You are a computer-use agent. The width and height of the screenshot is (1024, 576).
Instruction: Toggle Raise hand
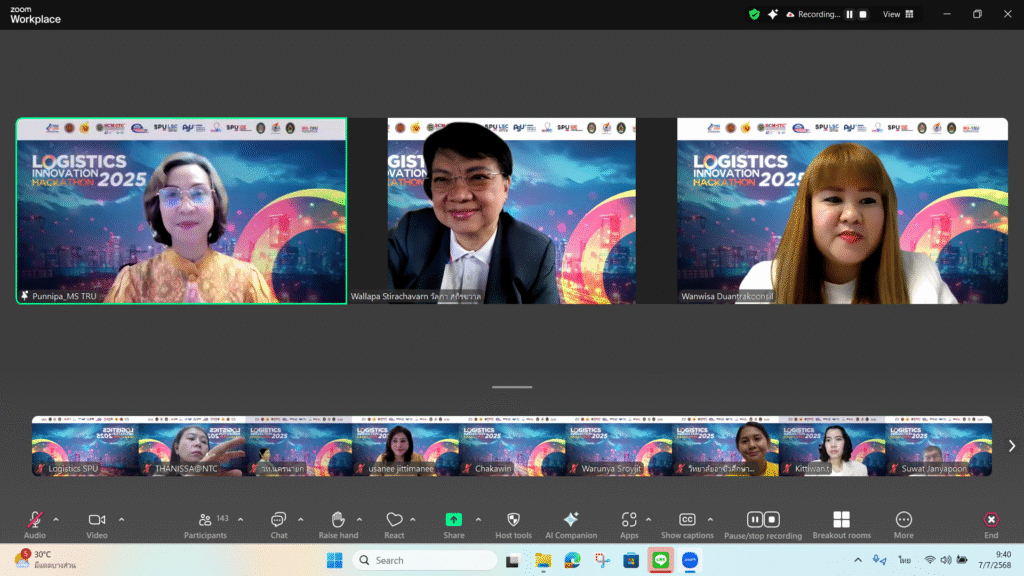coord(338,525)
